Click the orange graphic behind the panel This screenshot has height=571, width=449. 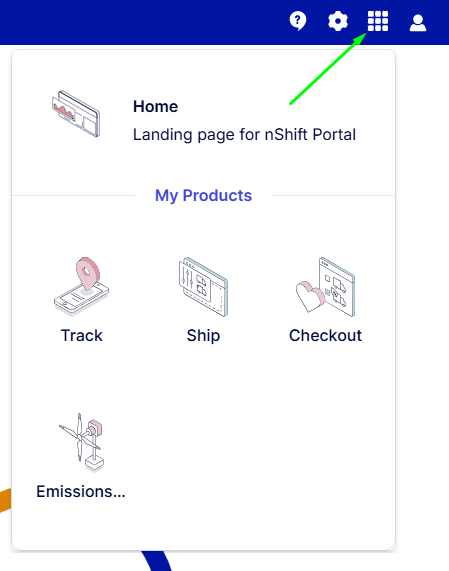click(x=5, y=500)
